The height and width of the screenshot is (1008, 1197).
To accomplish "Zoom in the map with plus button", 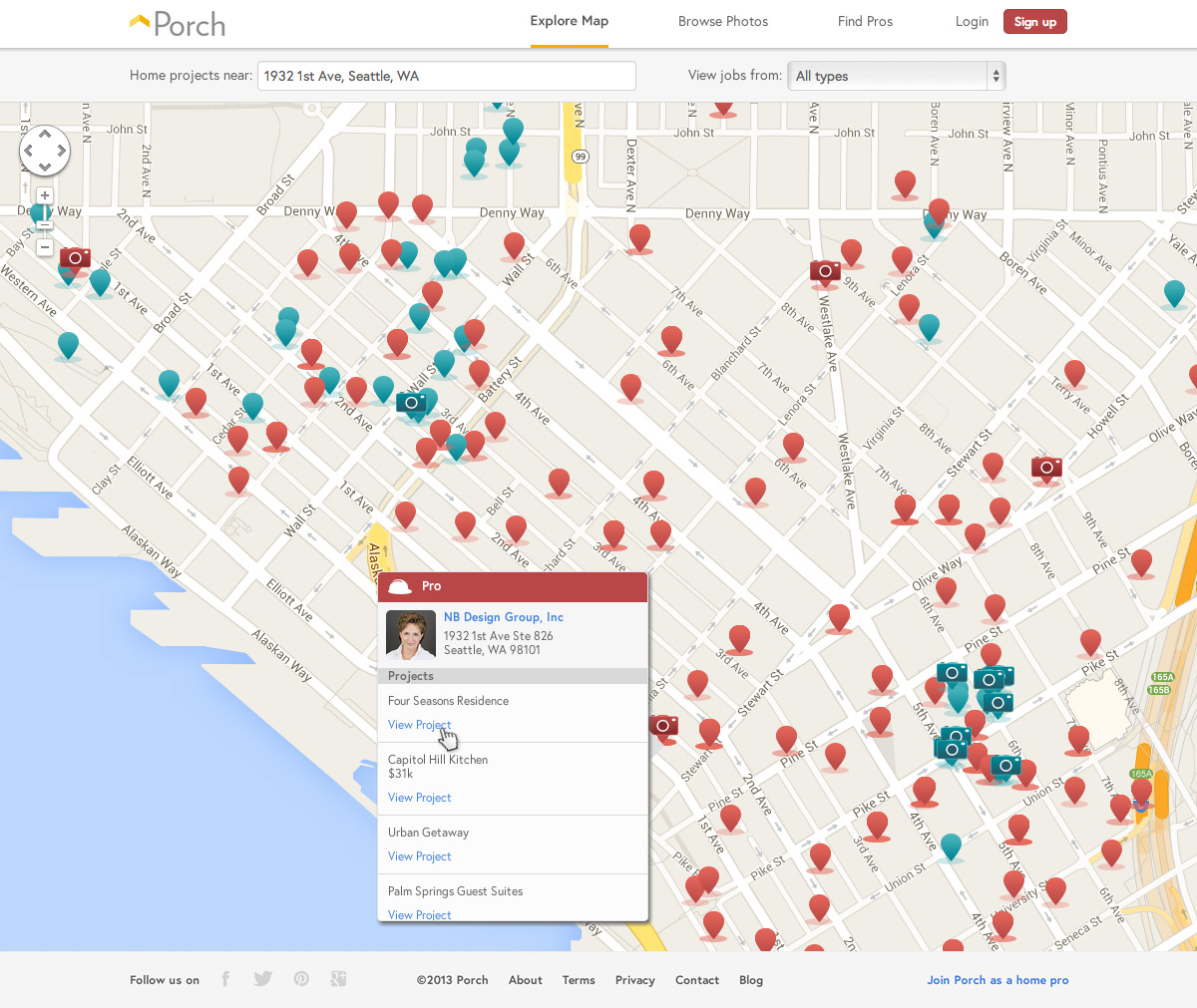I will 45,195.
